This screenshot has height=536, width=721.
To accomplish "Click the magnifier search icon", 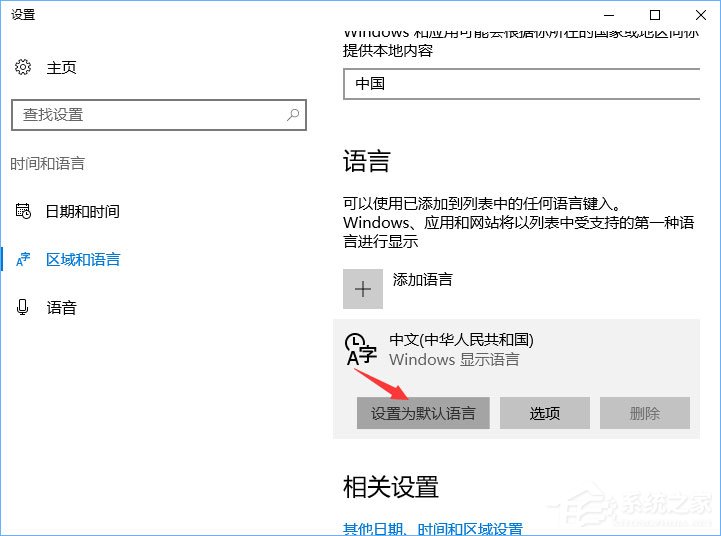I will coord(293,114).
